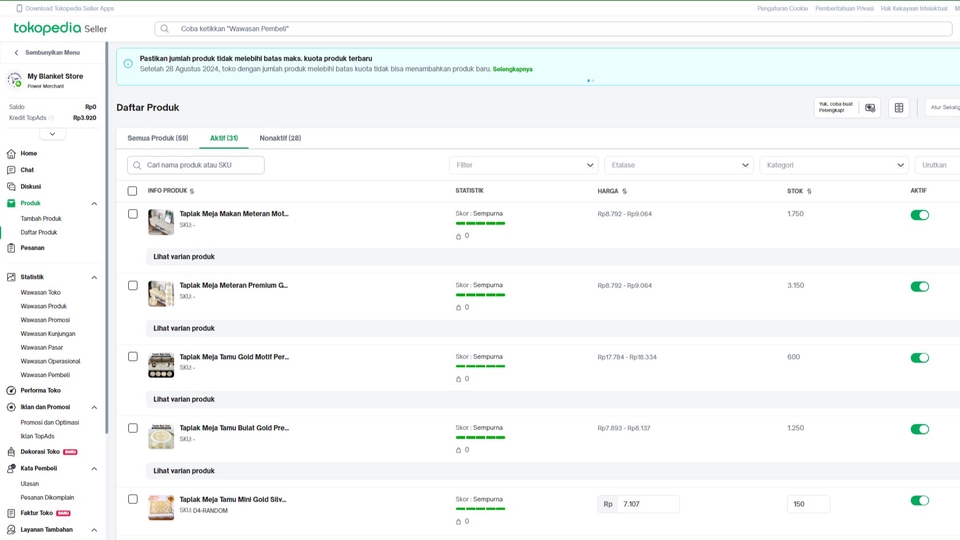This screenshot has height=540, width=960.
Task: Click the Selengkapnya link in the banner
Action: click(512, 69)
